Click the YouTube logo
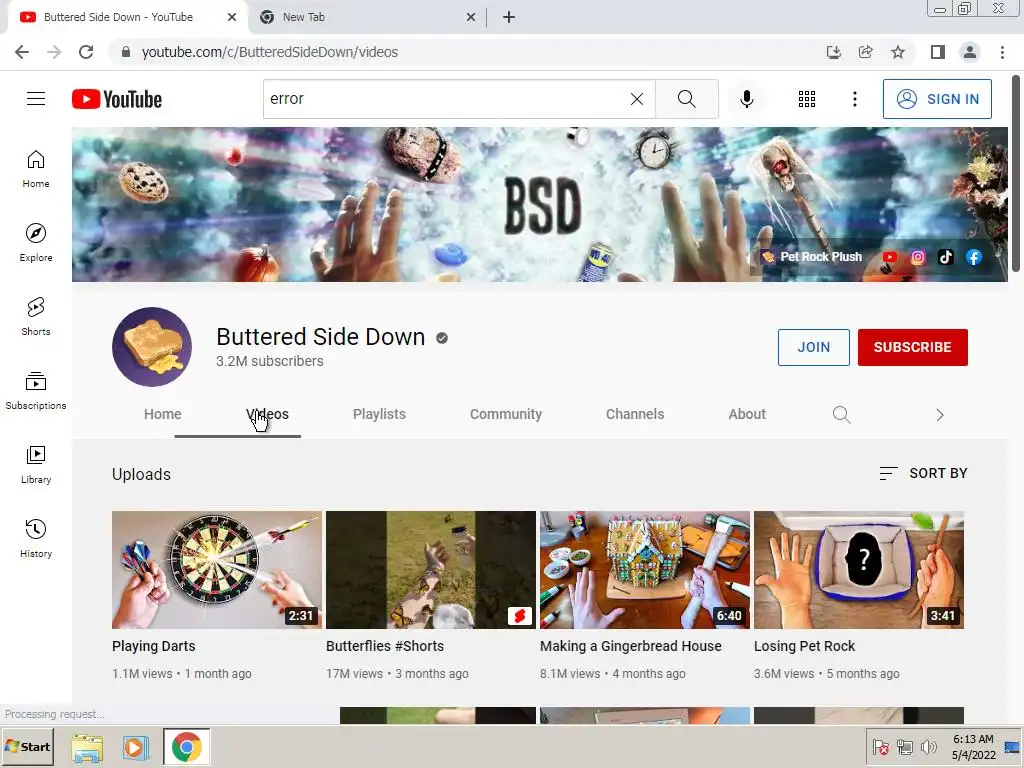Screen dimensions: 1024x768 coord(117,99)
